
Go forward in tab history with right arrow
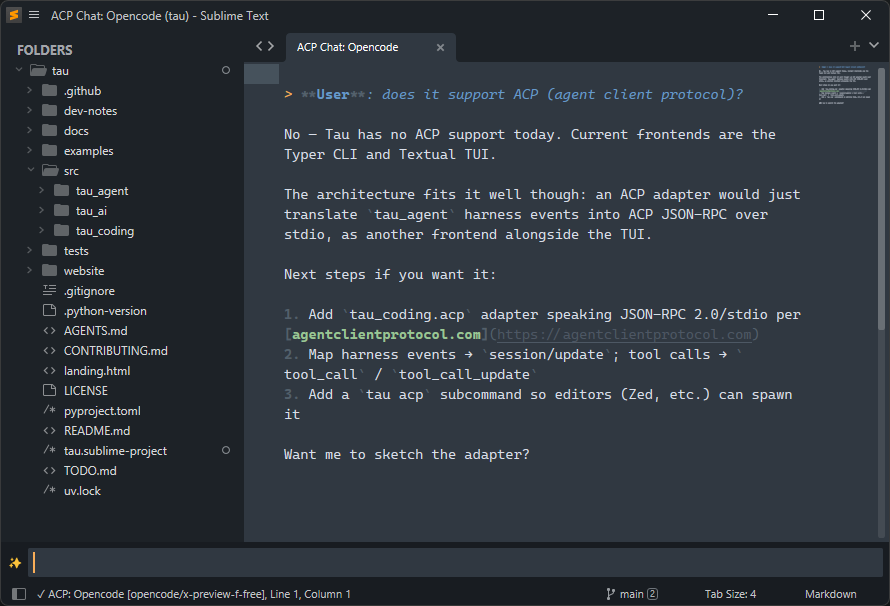[271, 47]
